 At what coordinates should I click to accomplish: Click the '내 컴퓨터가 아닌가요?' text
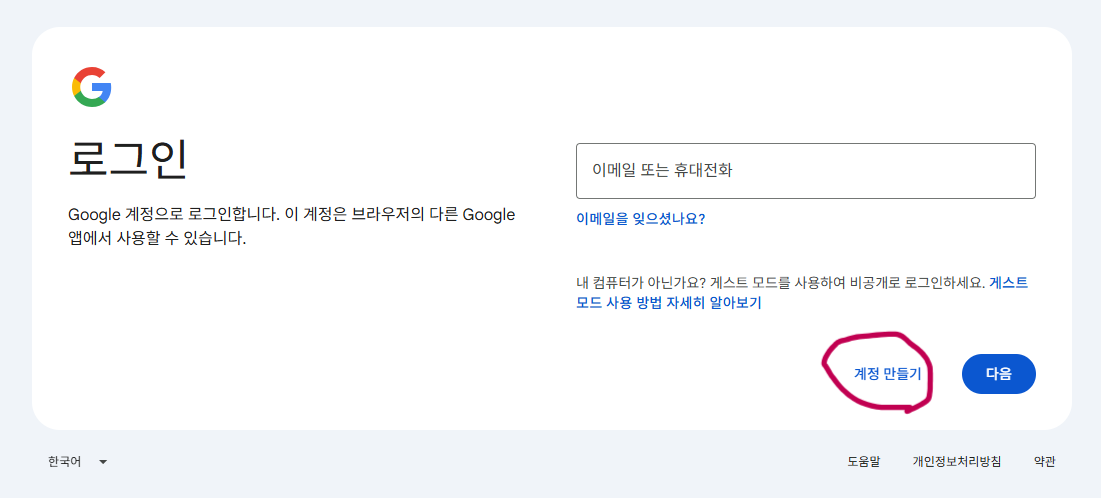point(640,283)
